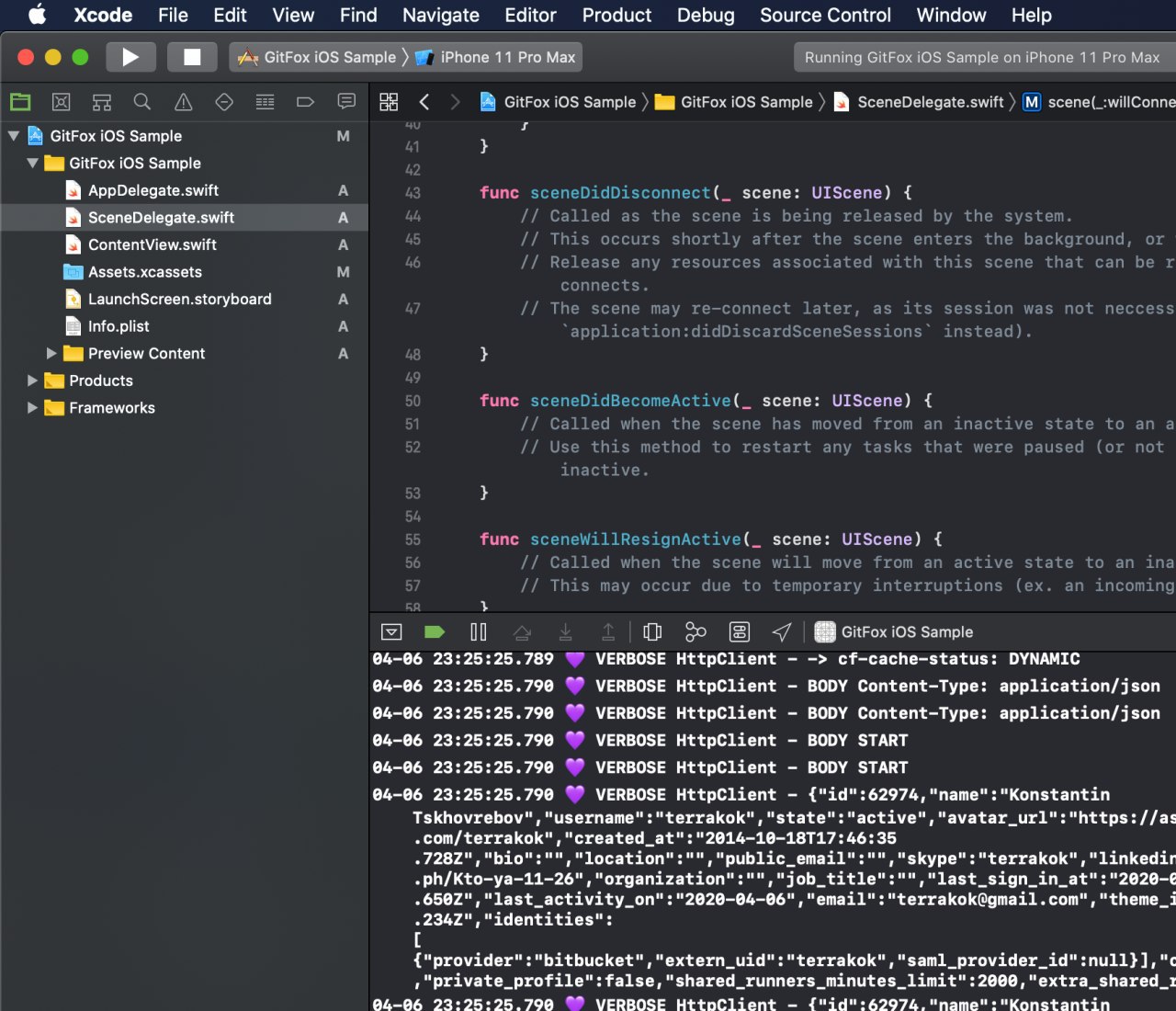
Task: Open the Xcode application menu
Action: point(103,15)
